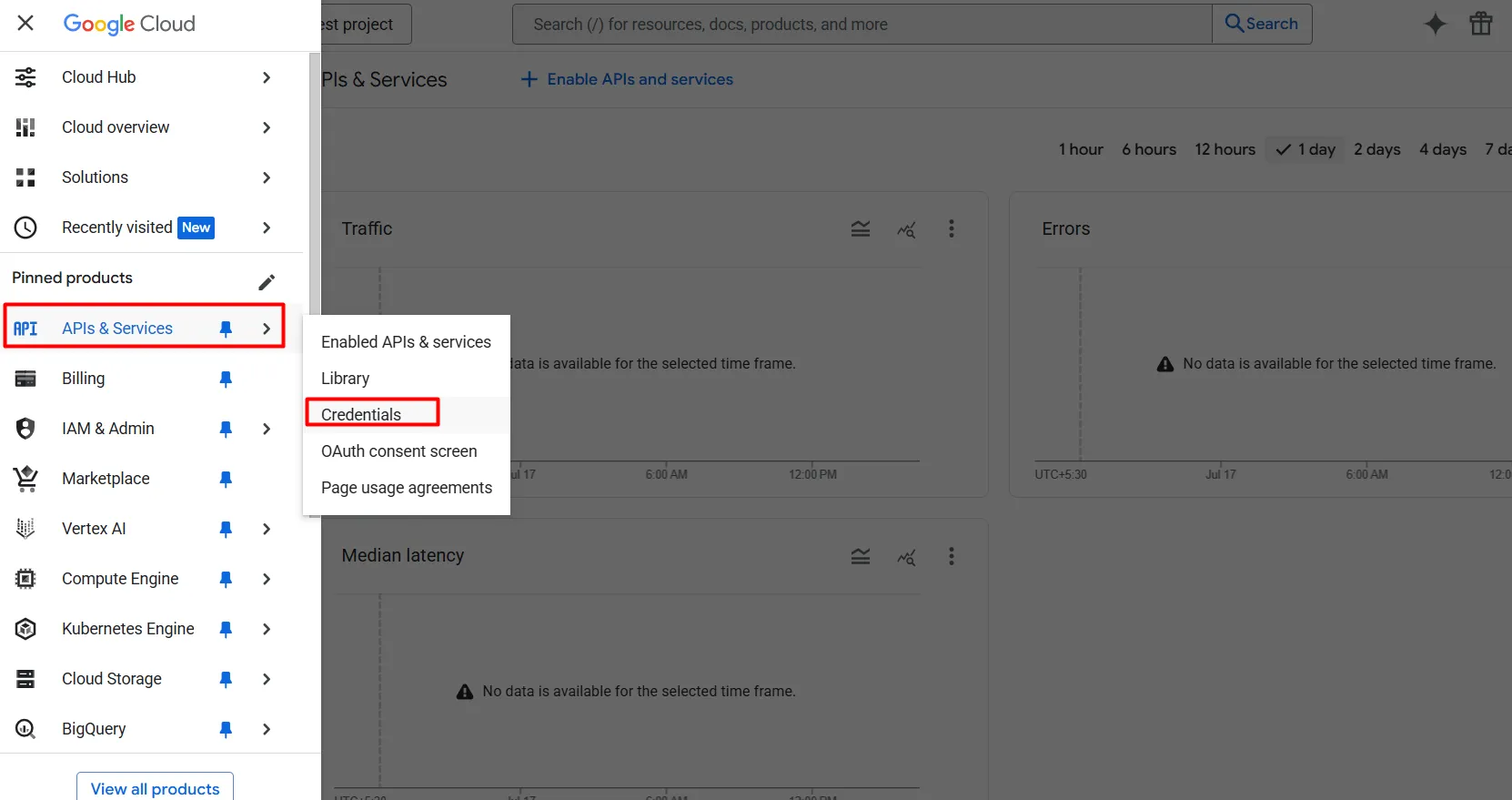Expand Kubernetes Engine submenu arrow
Image resolution: width=1512 pixels, height=800 pixels.
pyautogui.click(x=267, y=629)
